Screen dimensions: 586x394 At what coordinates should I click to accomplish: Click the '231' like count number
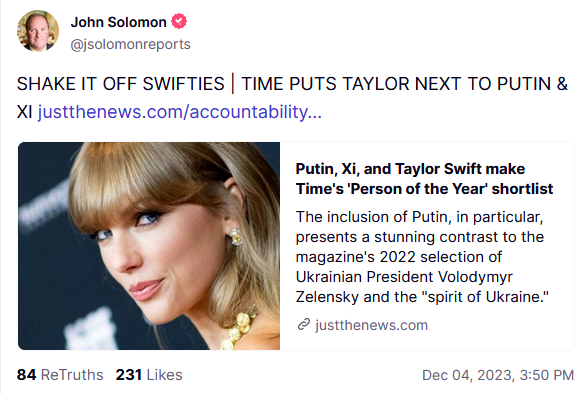(129, 375)
